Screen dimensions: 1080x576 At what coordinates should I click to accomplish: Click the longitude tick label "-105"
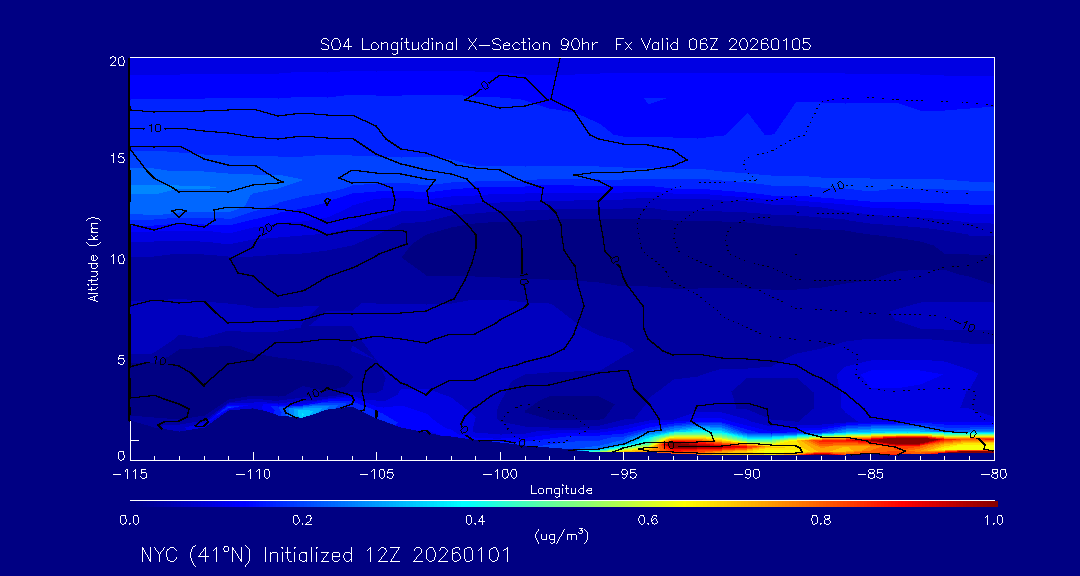coord(377,475)
